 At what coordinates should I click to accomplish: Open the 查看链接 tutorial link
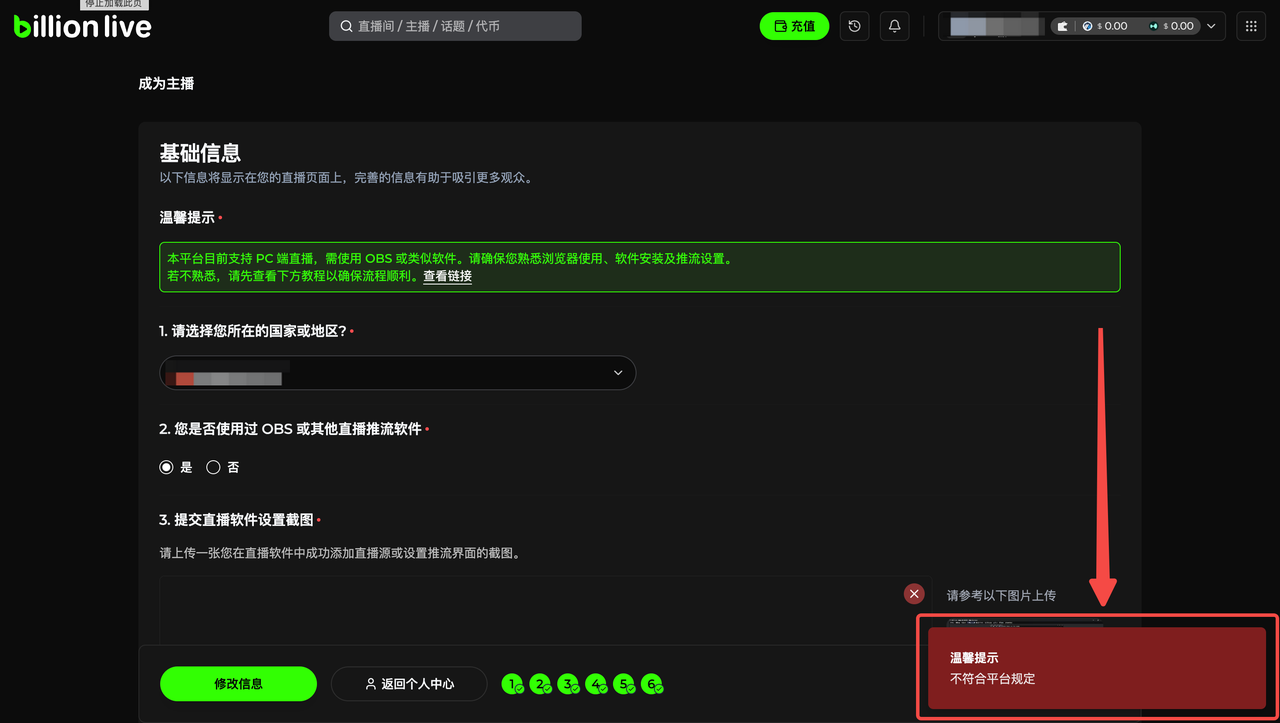(x=447, y=276)
